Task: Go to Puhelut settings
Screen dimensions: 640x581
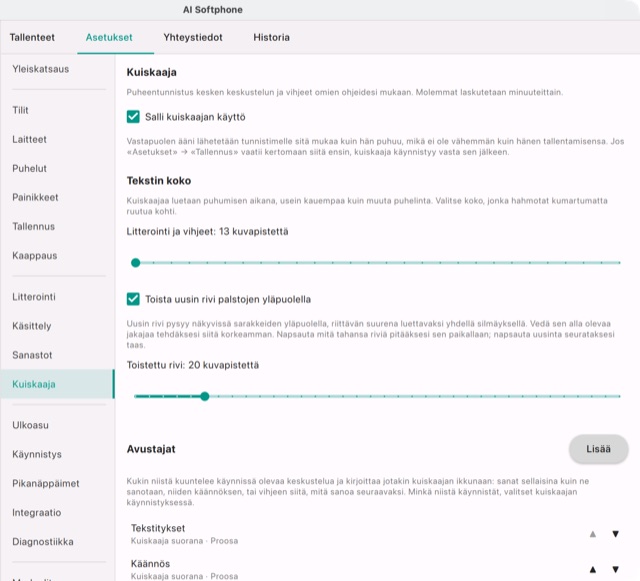Action: 57,168
